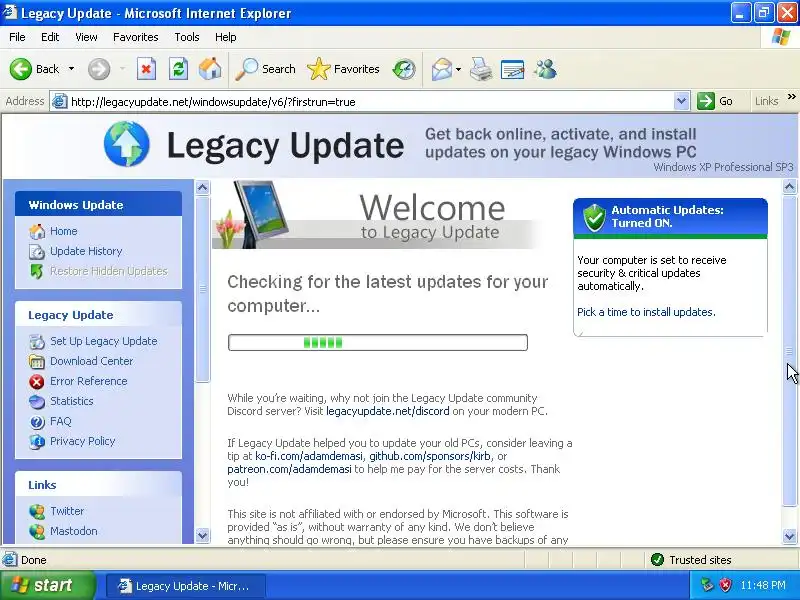Click the Trusted sites status bar zone
800x600 pixels.
click(691, 560)
